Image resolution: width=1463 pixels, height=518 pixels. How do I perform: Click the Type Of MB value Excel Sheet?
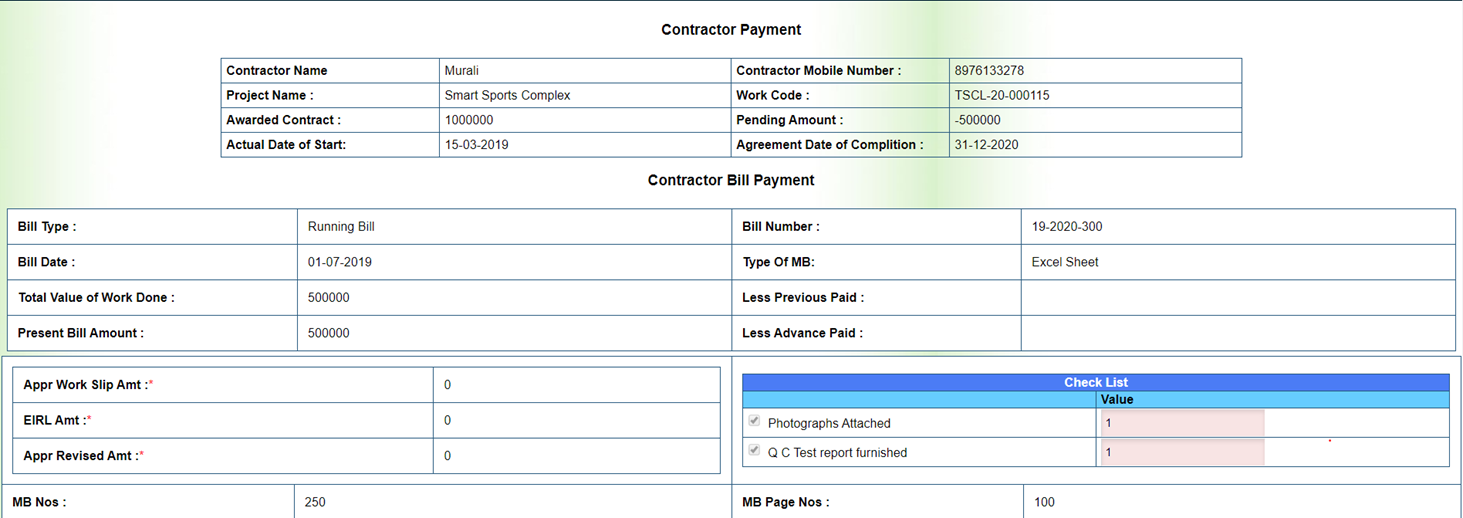(x=1065, y=262)
